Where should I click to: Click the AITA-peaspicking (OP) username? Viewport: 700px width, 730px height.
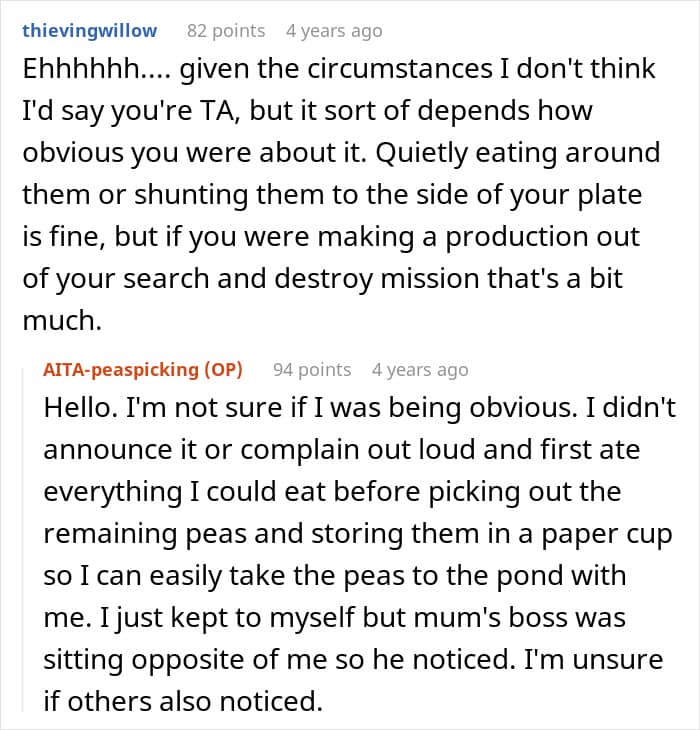pyautogui.click(x=143, y=370)
